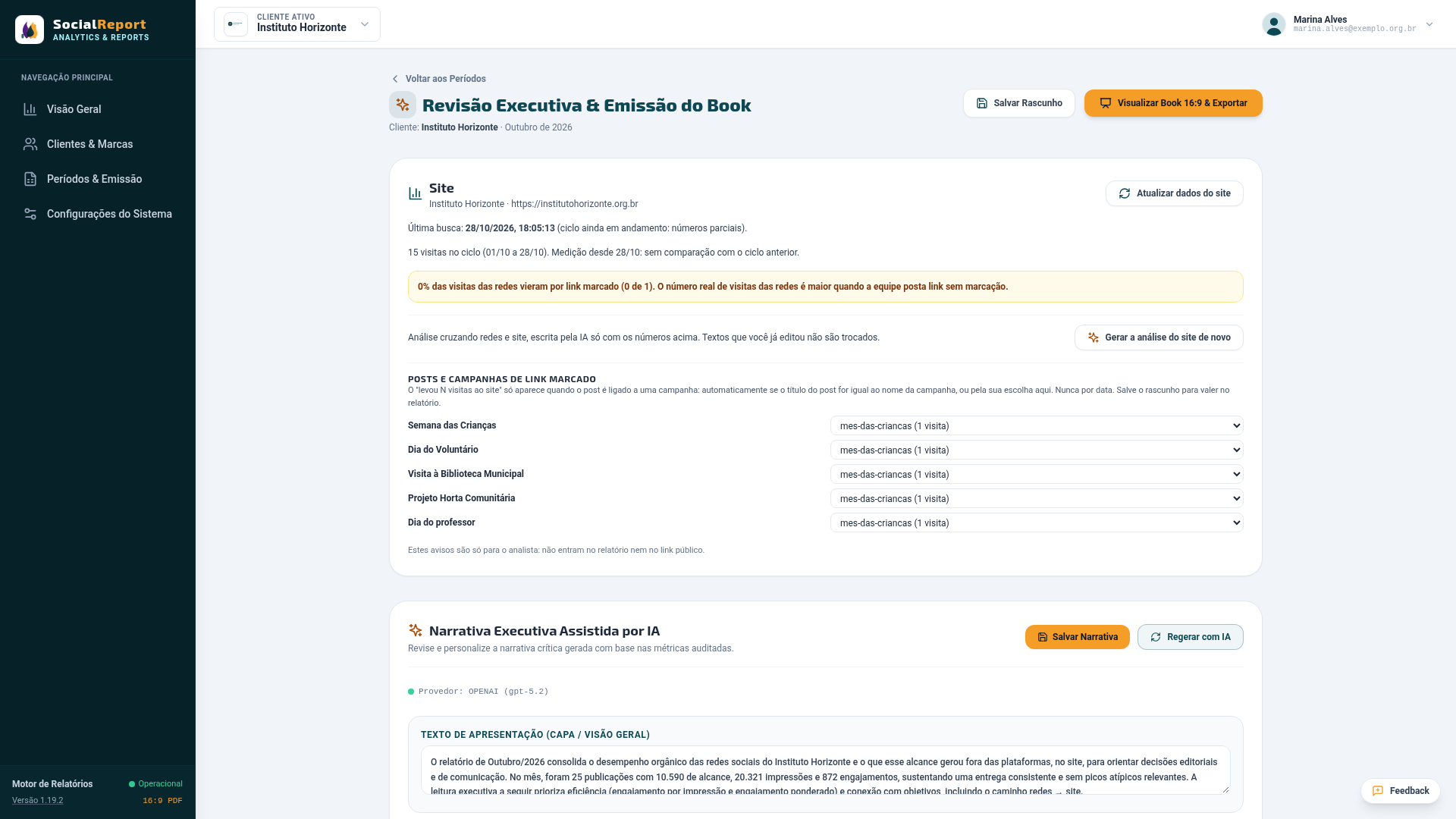Click the bar chart icon next to Site heading
Image resolution: width=1456 pixels, height=819 pixels.
click(x=415, y=193)
